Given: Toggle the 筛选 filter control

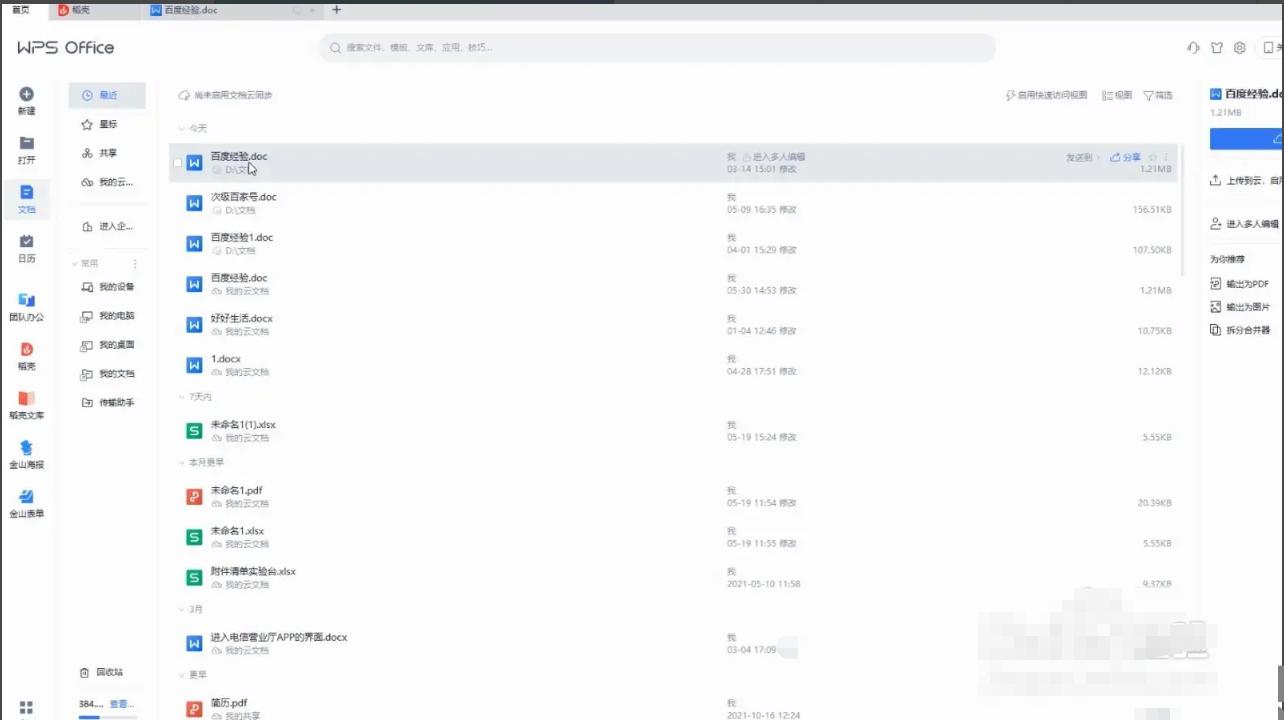Looking at the screenshot, I should [1157, 94].
